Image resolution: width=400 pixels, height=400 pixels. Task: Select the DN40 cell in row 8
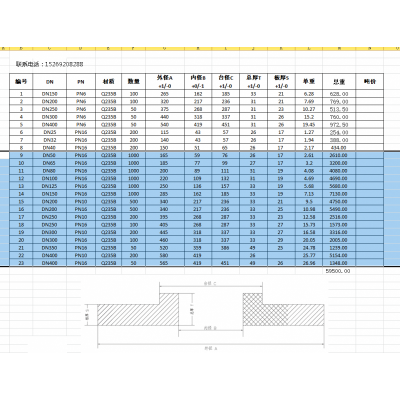50,148
